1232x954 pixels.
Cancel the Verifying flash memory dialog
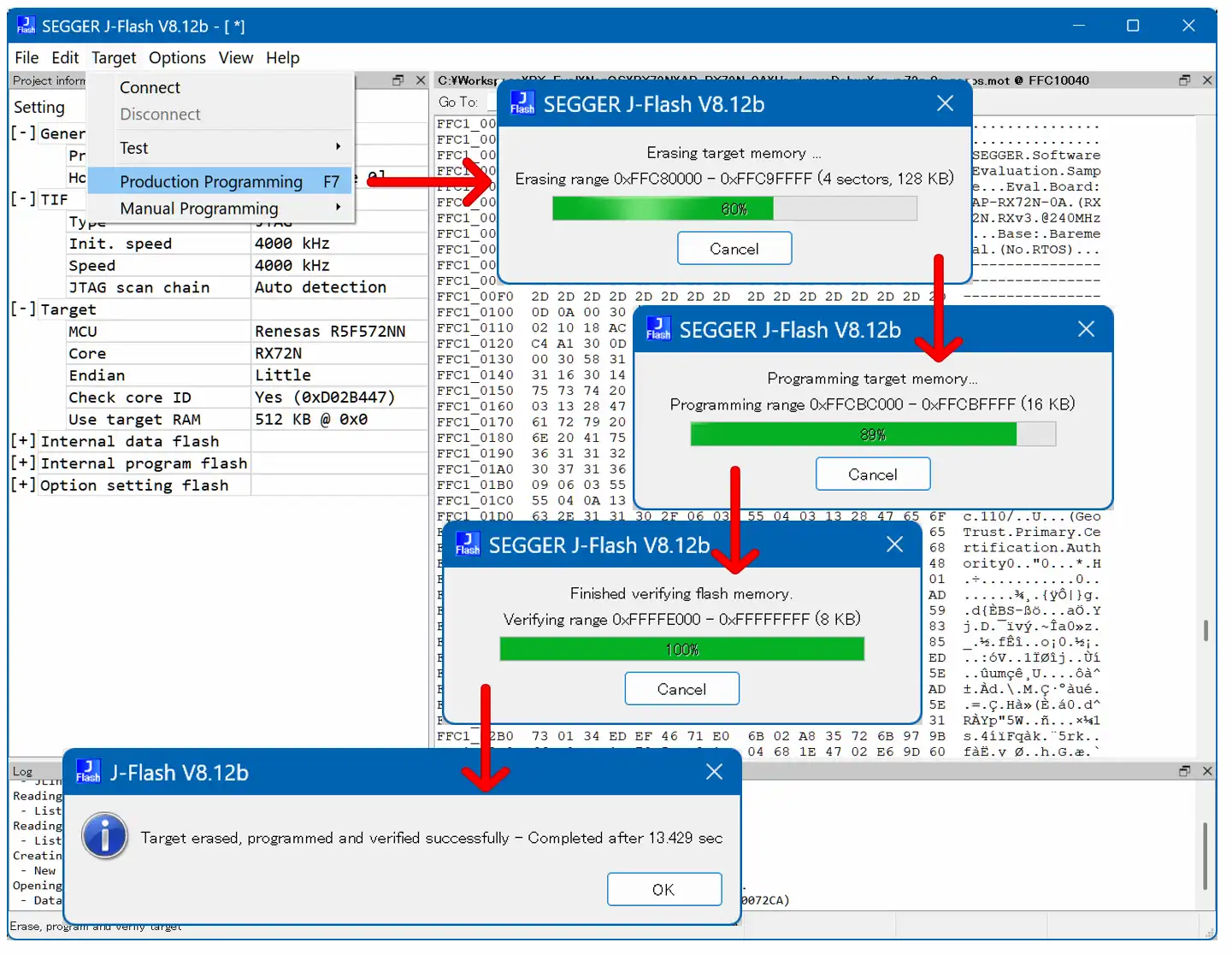681,689
